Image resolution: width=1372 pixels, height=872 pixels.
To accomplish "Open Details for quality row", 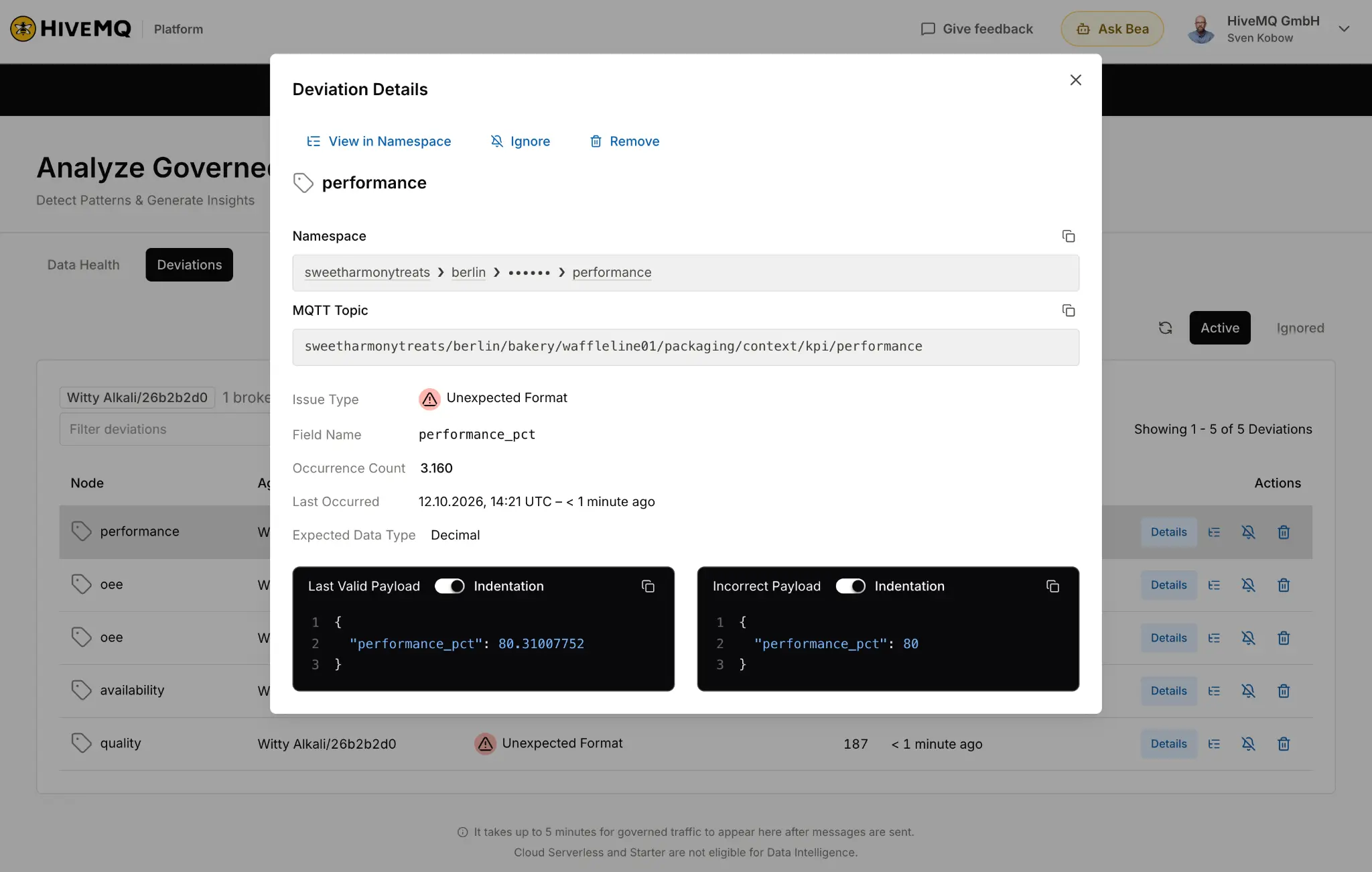I will [x=1169, y=744].
